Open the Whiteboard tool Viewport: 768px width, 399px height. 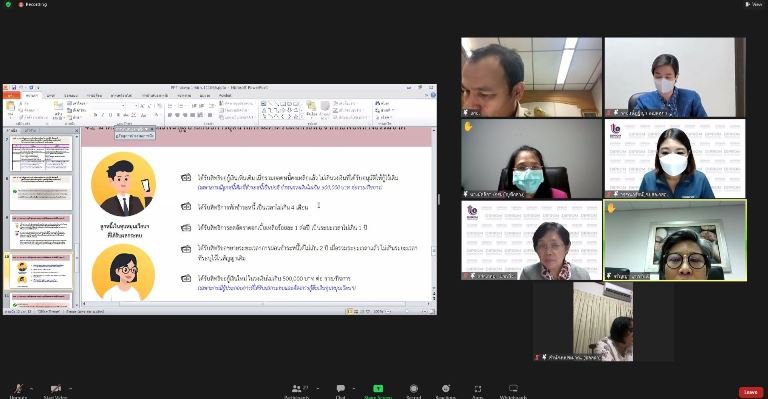[513, 390]
